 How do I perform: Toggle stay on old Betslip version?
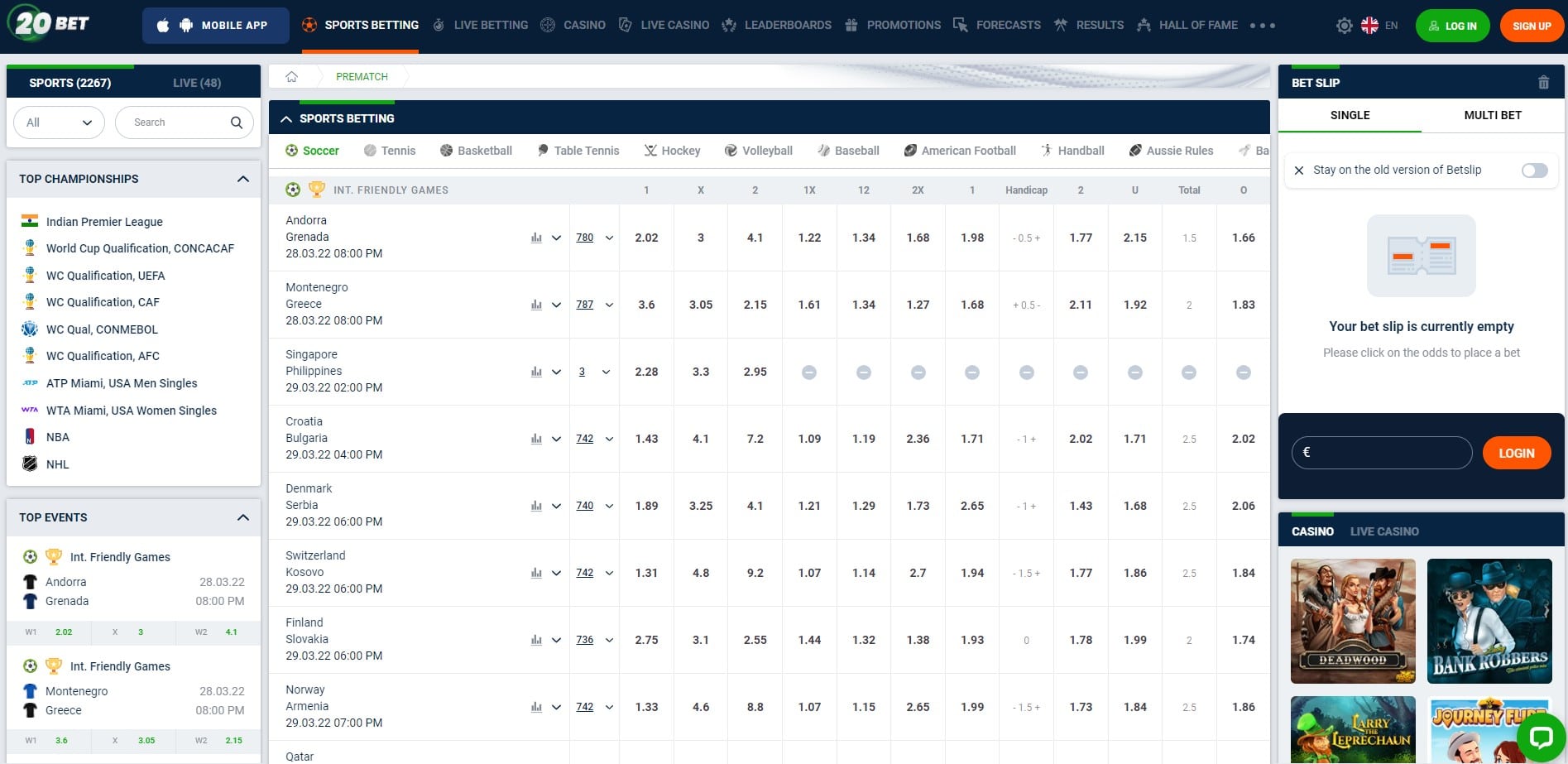click(1534, 171)
